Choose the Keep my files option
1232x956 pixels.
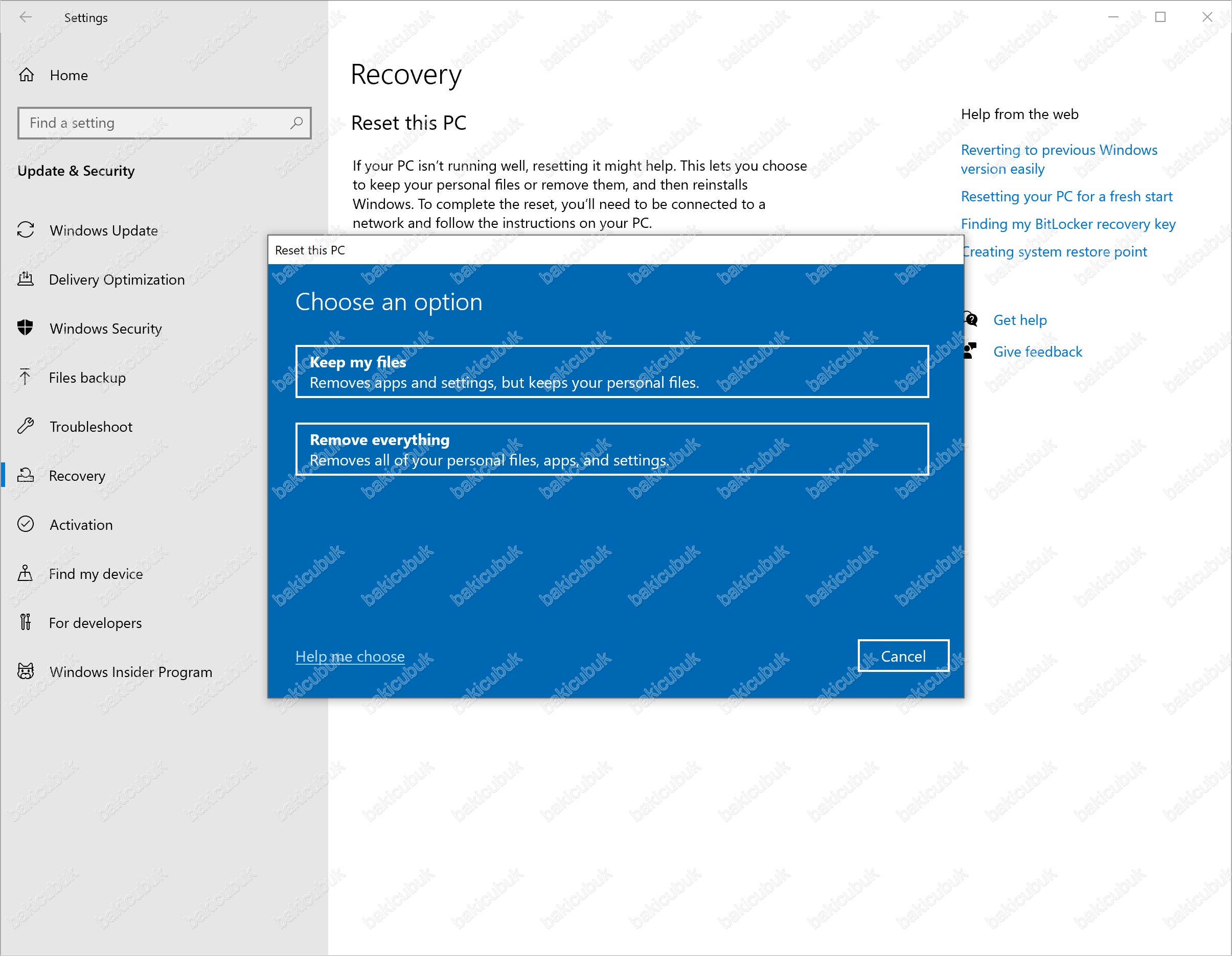pyautogui.click(x=612, y=371)
